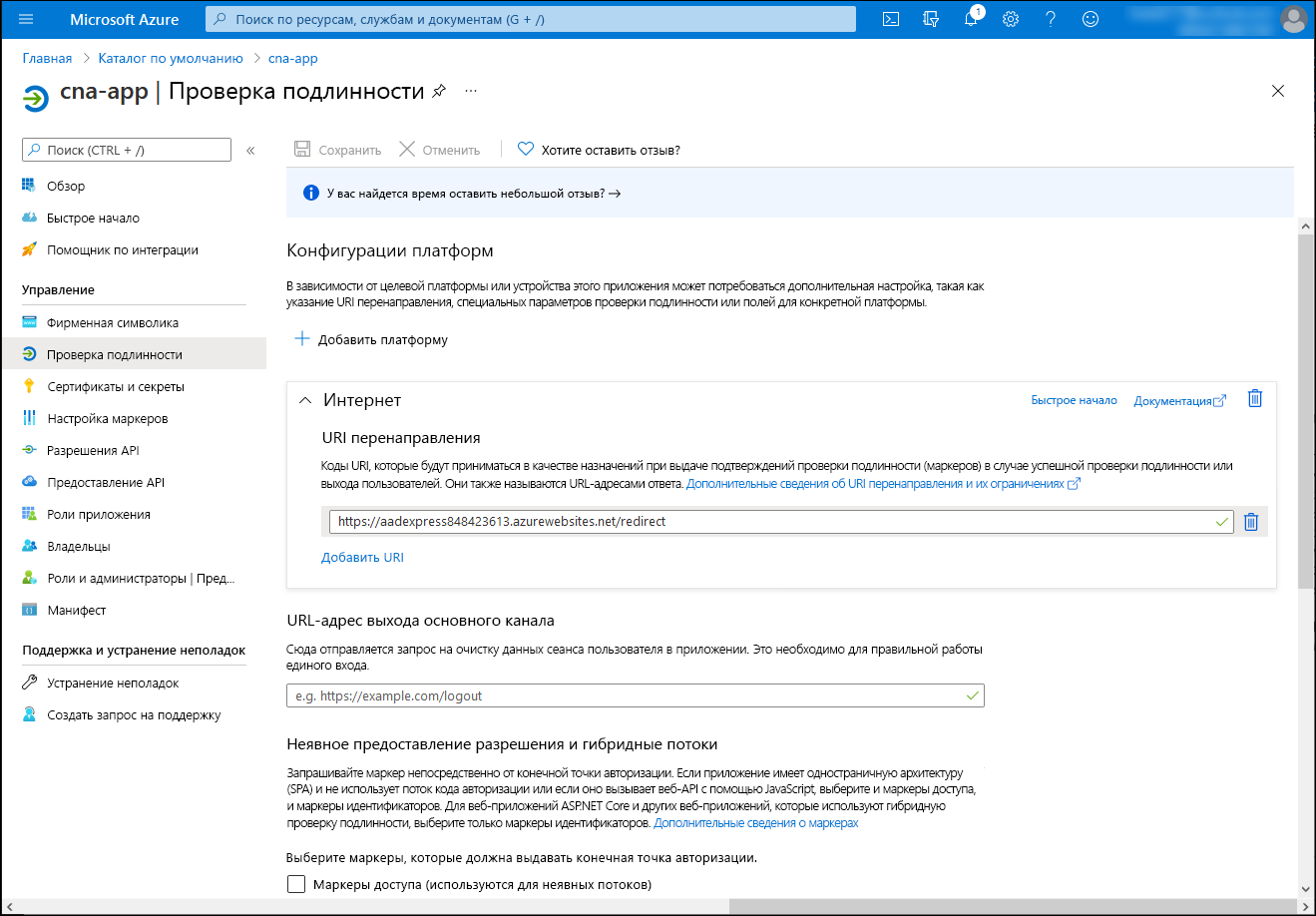Image resolution: width=1316 pixels, height=916 pixels.
Task: Open the Документация link
Action: 1180,400
